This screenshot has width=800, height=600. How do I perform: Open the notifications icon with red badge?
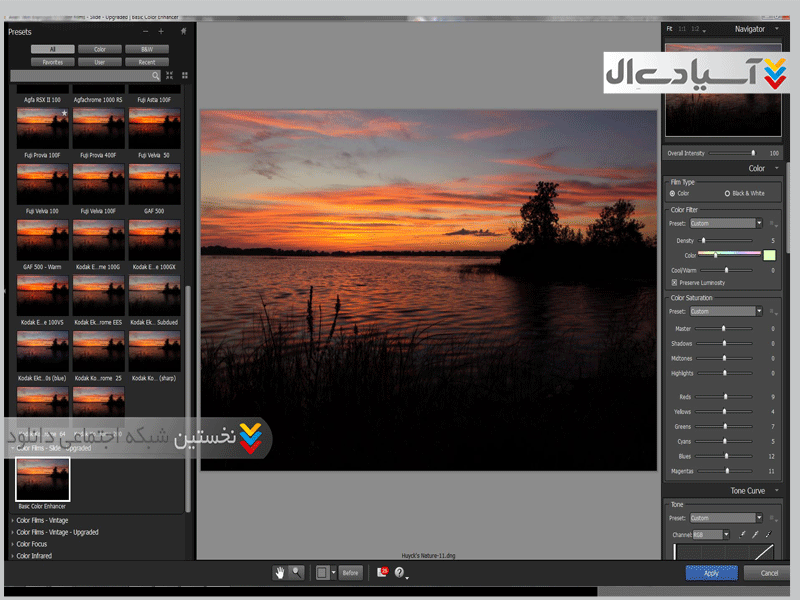pyautogui.click(x=383, y=573)
